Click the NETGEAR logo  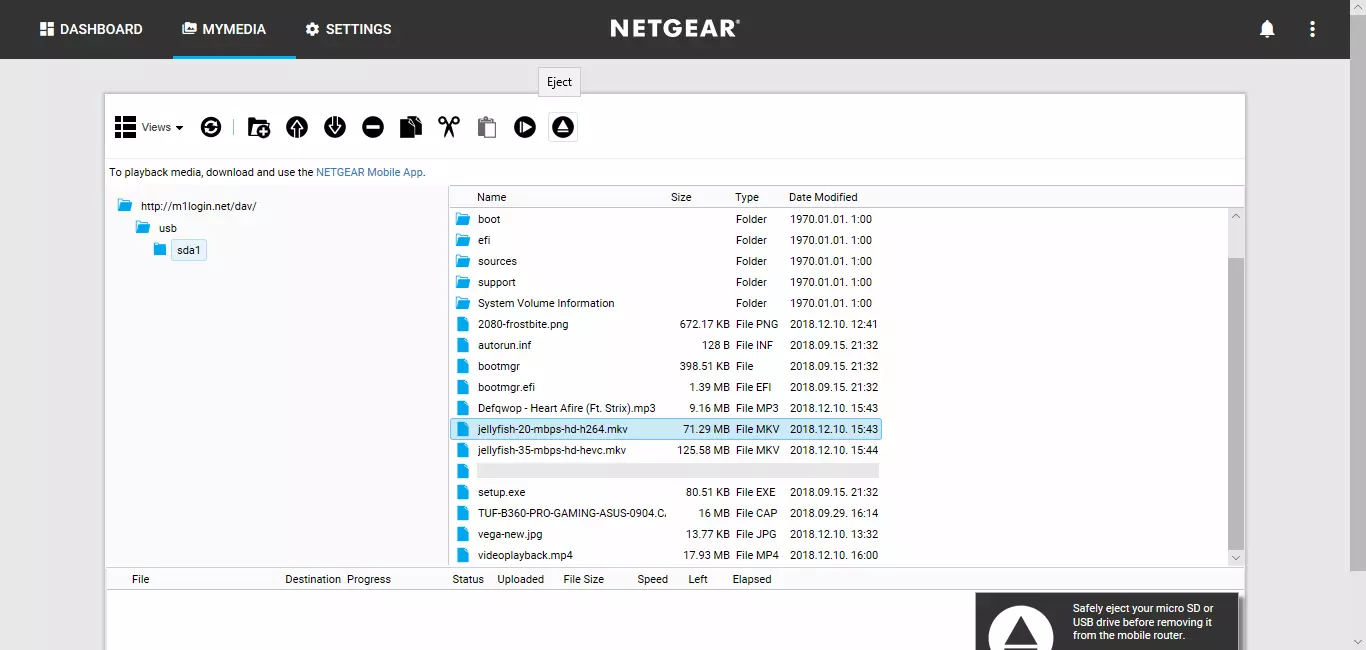click(675, 28)
